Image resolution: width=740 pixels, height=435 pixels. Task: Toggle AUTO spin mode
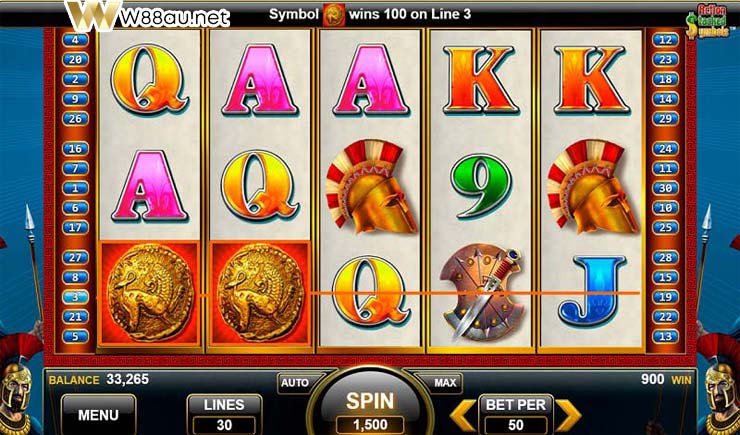(295, 383)
